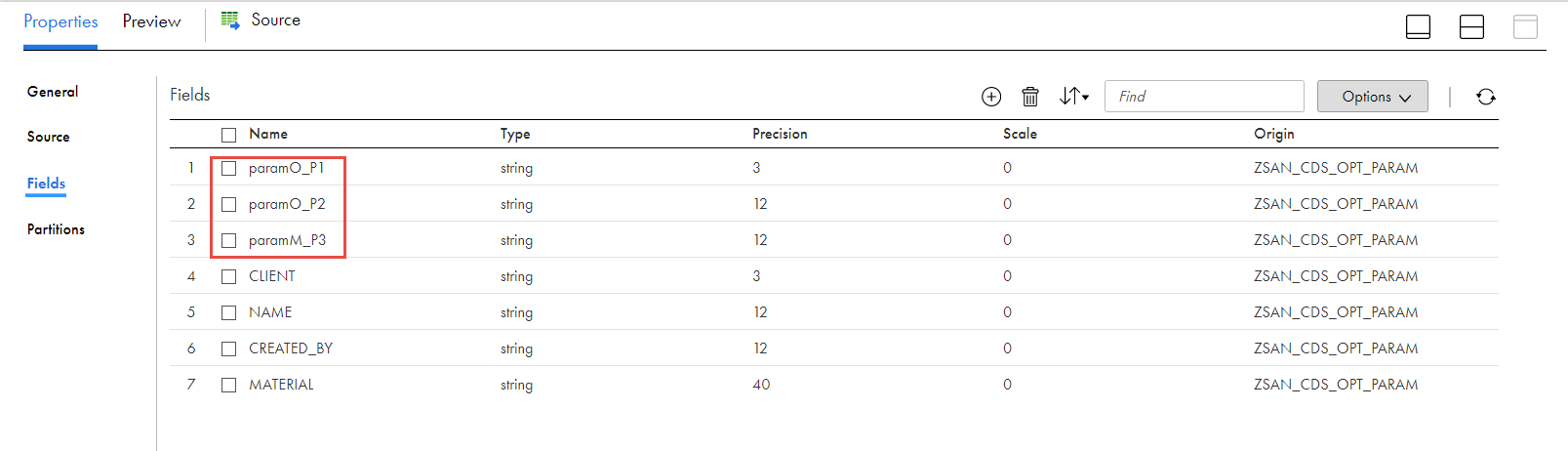Click the full-screen panel layout icon

[1525, 26]
